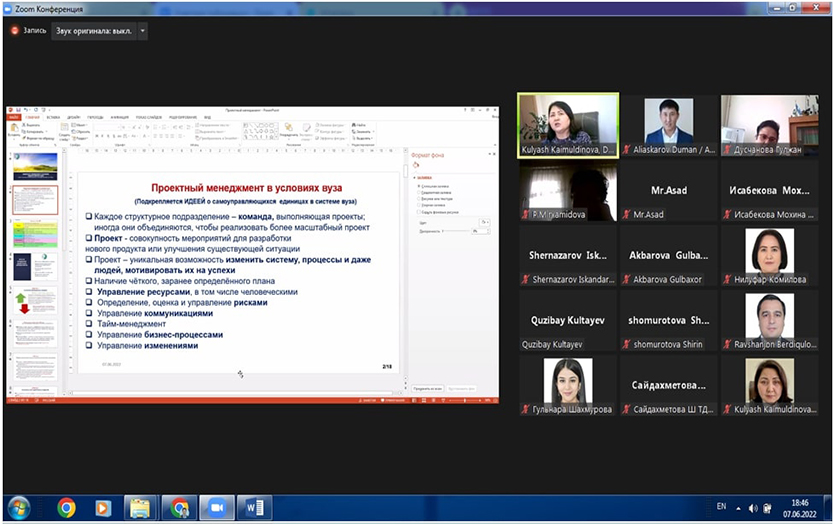Image resolution: width=833 pixels, height=525 pixels.
Task: Open dropdown next to Звук оригинала button
Action: [143, 31]
